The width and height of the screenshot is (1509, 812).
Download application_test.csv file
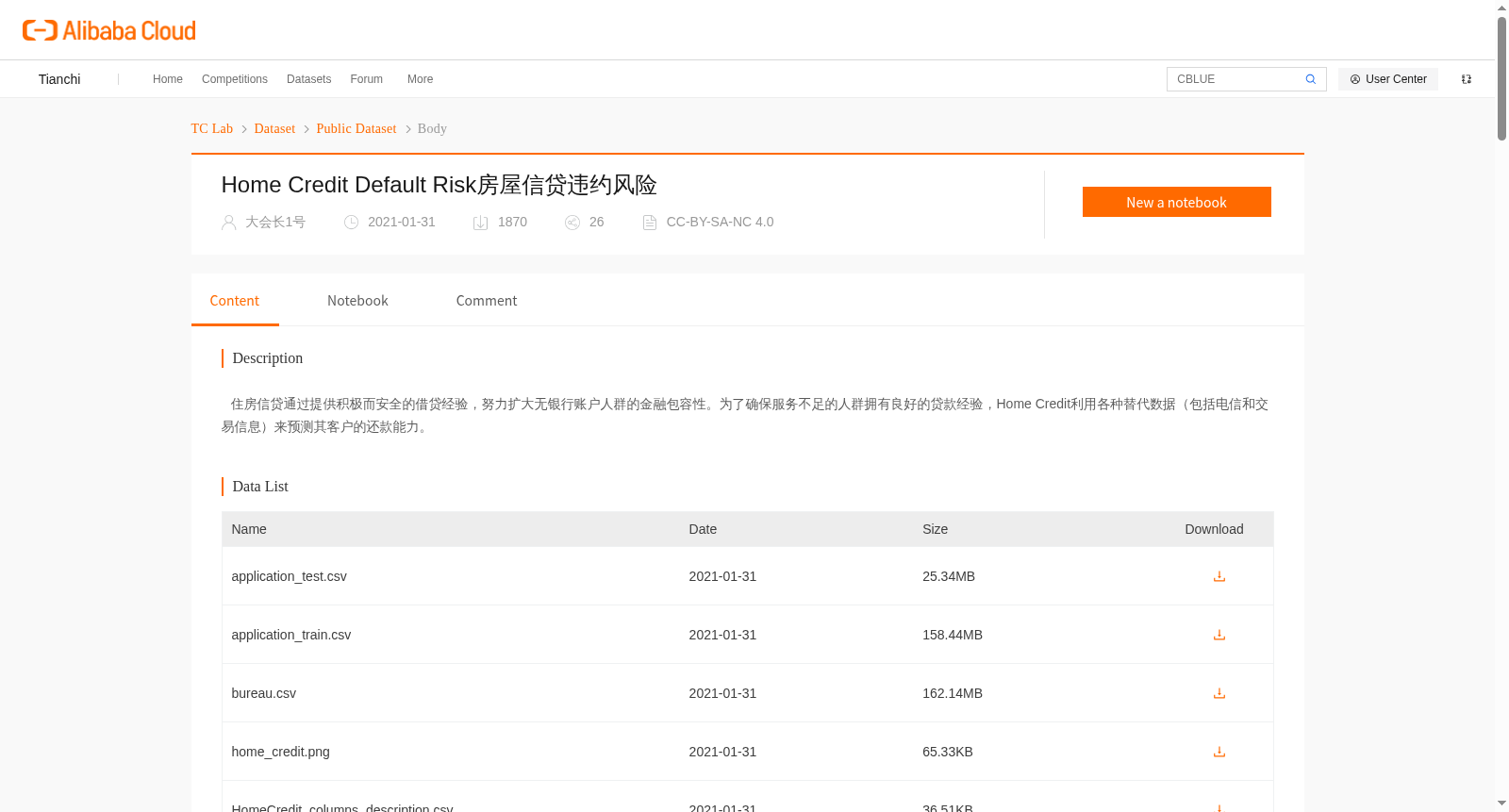[x=1219, y=576]
